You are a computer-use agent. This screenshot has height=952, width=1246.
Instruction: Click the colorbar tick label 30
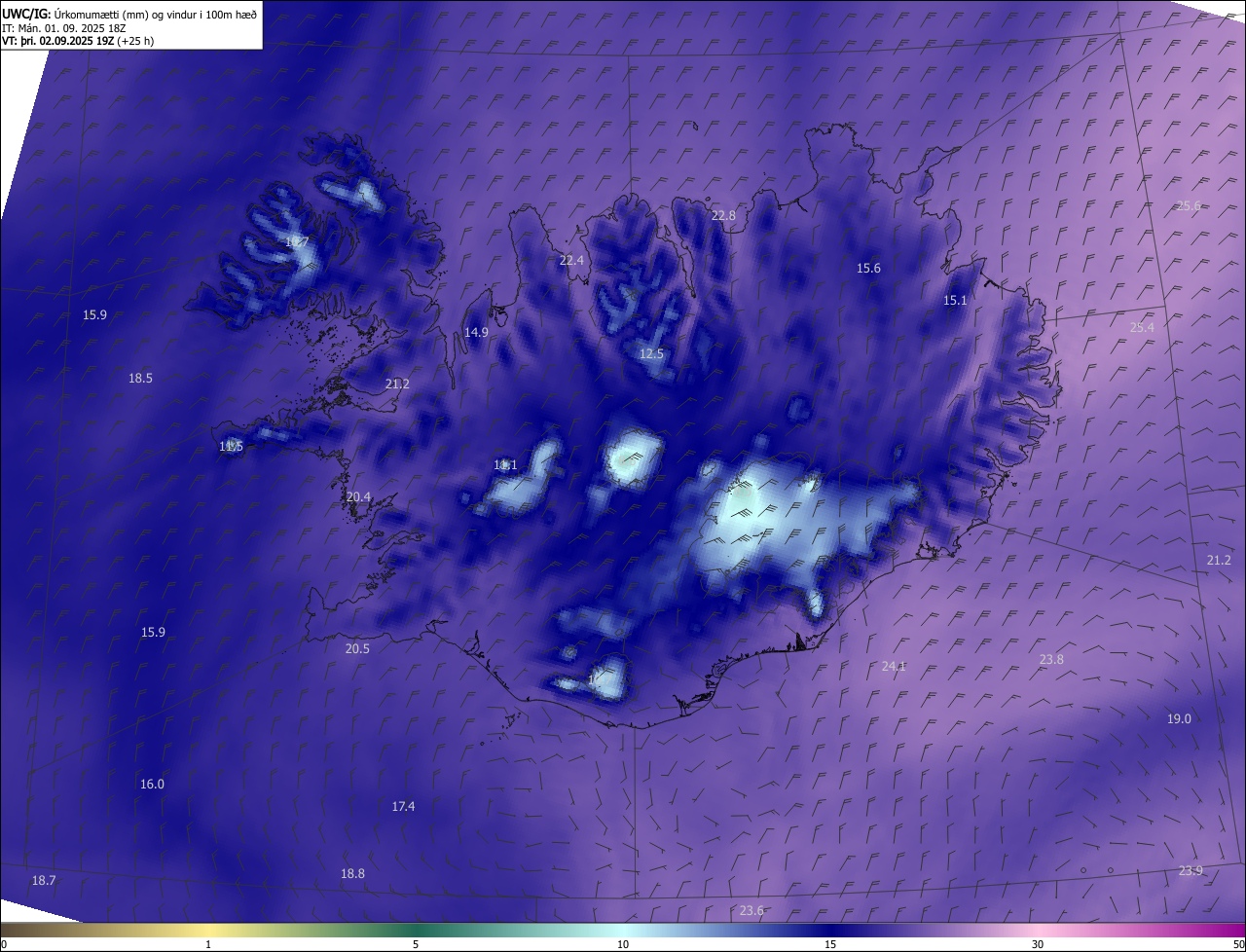1038,944
